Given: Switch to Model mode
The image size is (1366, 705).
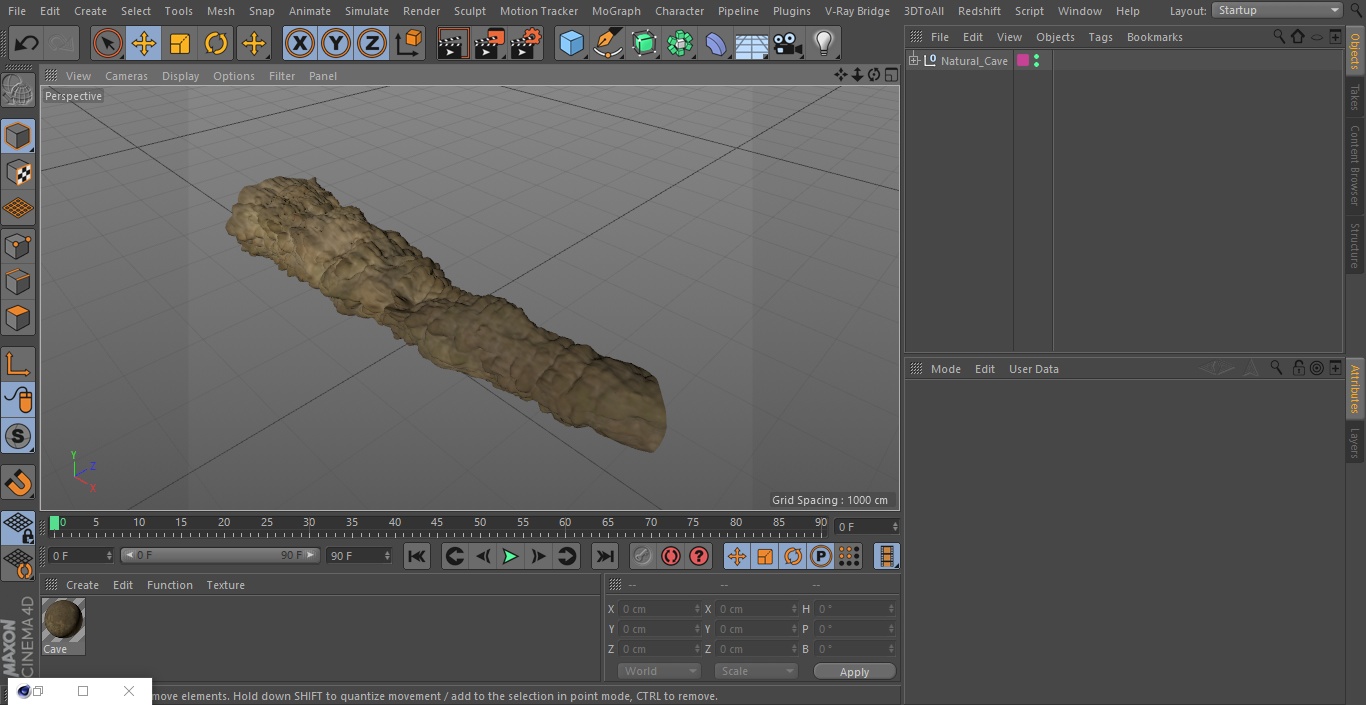Looking at the screenshot, I should [x=18, y=136].
